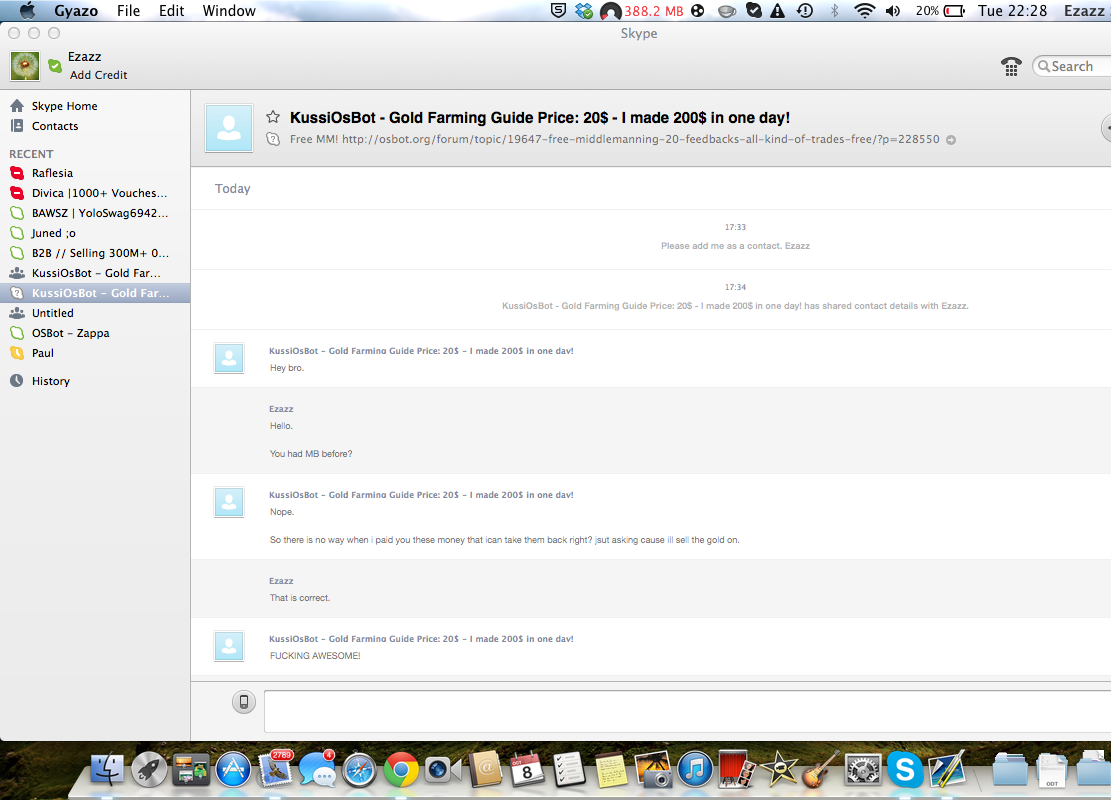Open Skype from the dock
Viewport: 1111px width, 800px height.
tap(905, 769)
